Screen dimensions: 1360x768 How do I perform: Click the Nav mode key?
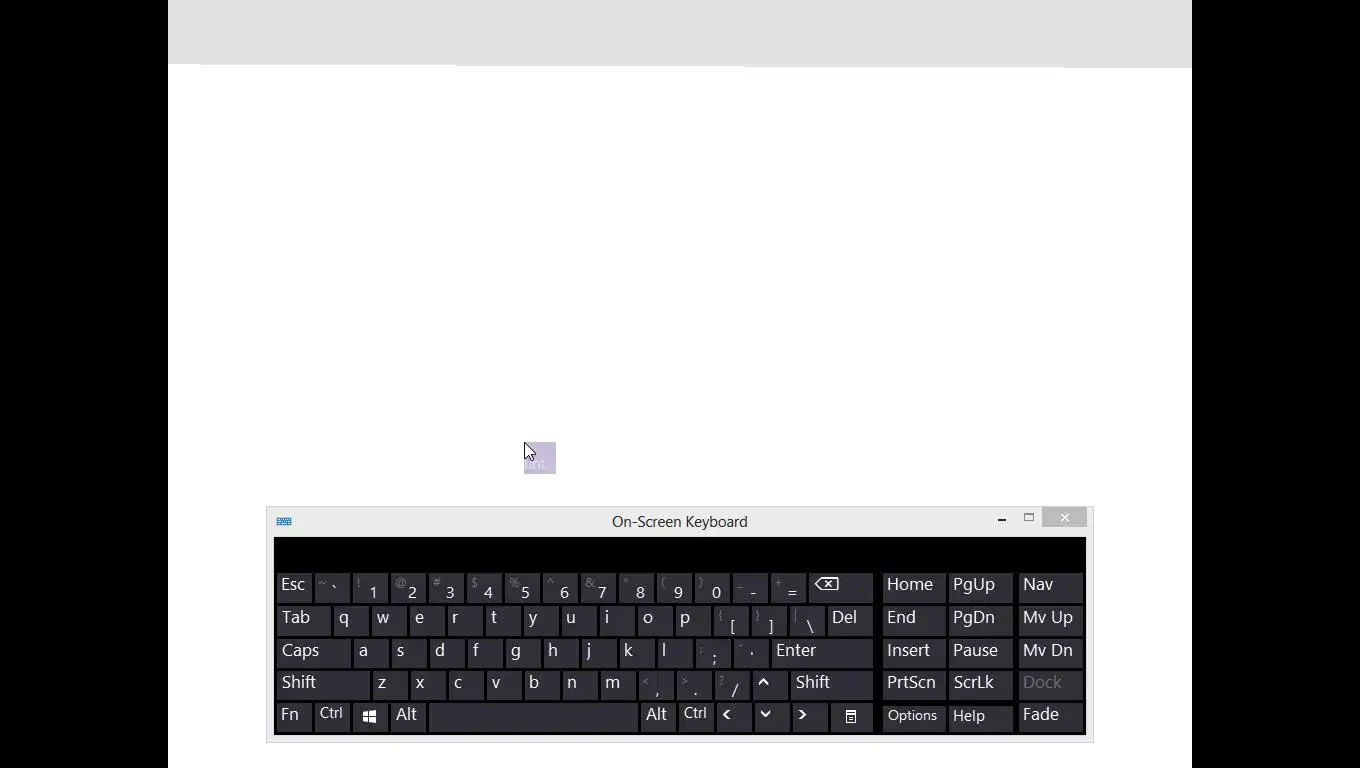click(x=1050, y=586)
